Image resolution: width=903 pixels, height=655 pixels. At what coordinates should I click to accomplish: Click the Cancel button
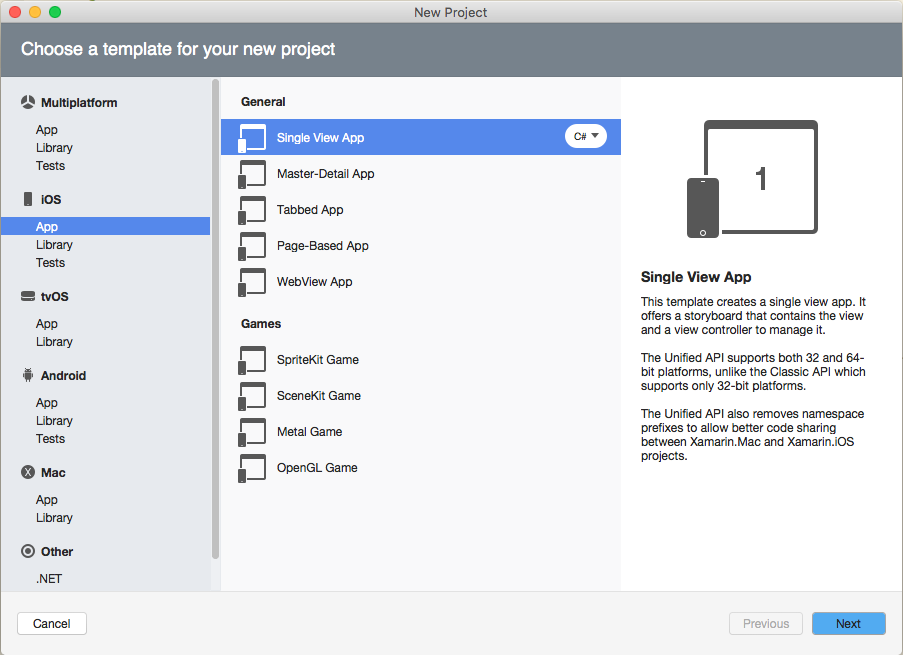[x=51, y=623]
